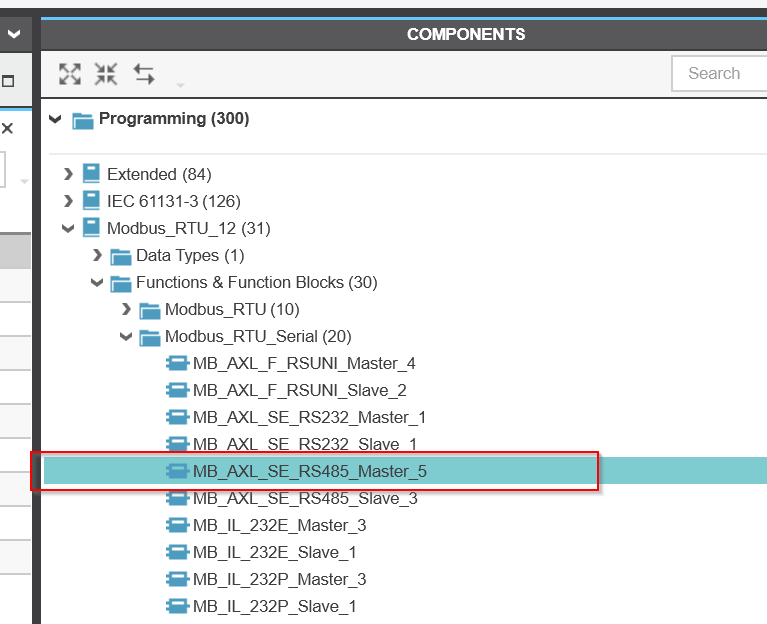The width and height of the screenshot is (767, 624).
Task: Select MB_IL_232P_Slave_1 function block
Action: 274,606
